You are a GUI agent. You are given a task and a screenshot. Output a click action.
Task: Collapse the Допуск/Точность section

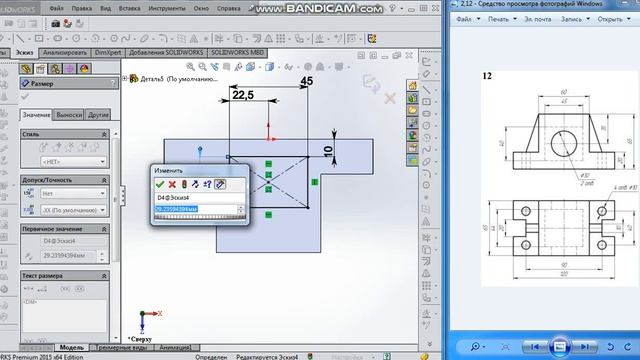click(x=104, y=180)
